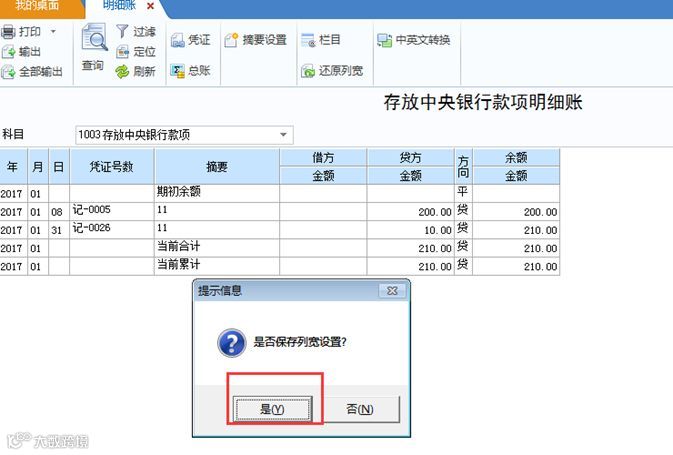Click day cell 31 in 记-0026 row
Image resolution: width=673 pixels, height=455 pixels.
pos(59,230)
